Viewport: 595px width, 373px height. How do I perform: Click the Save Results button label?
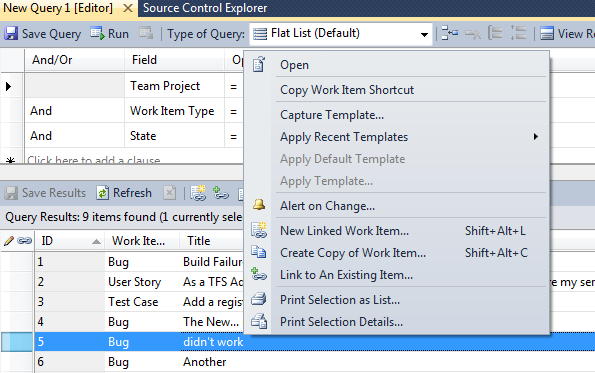tap(54, 193)
